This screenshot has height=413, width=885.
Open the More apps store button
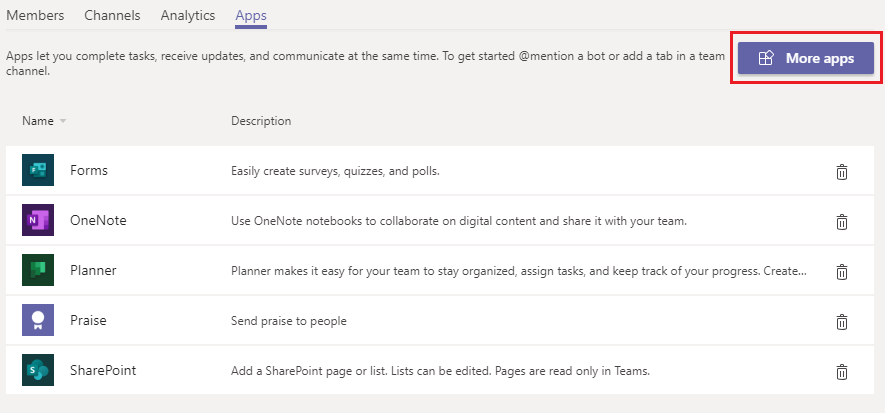[x=806, y=59]
